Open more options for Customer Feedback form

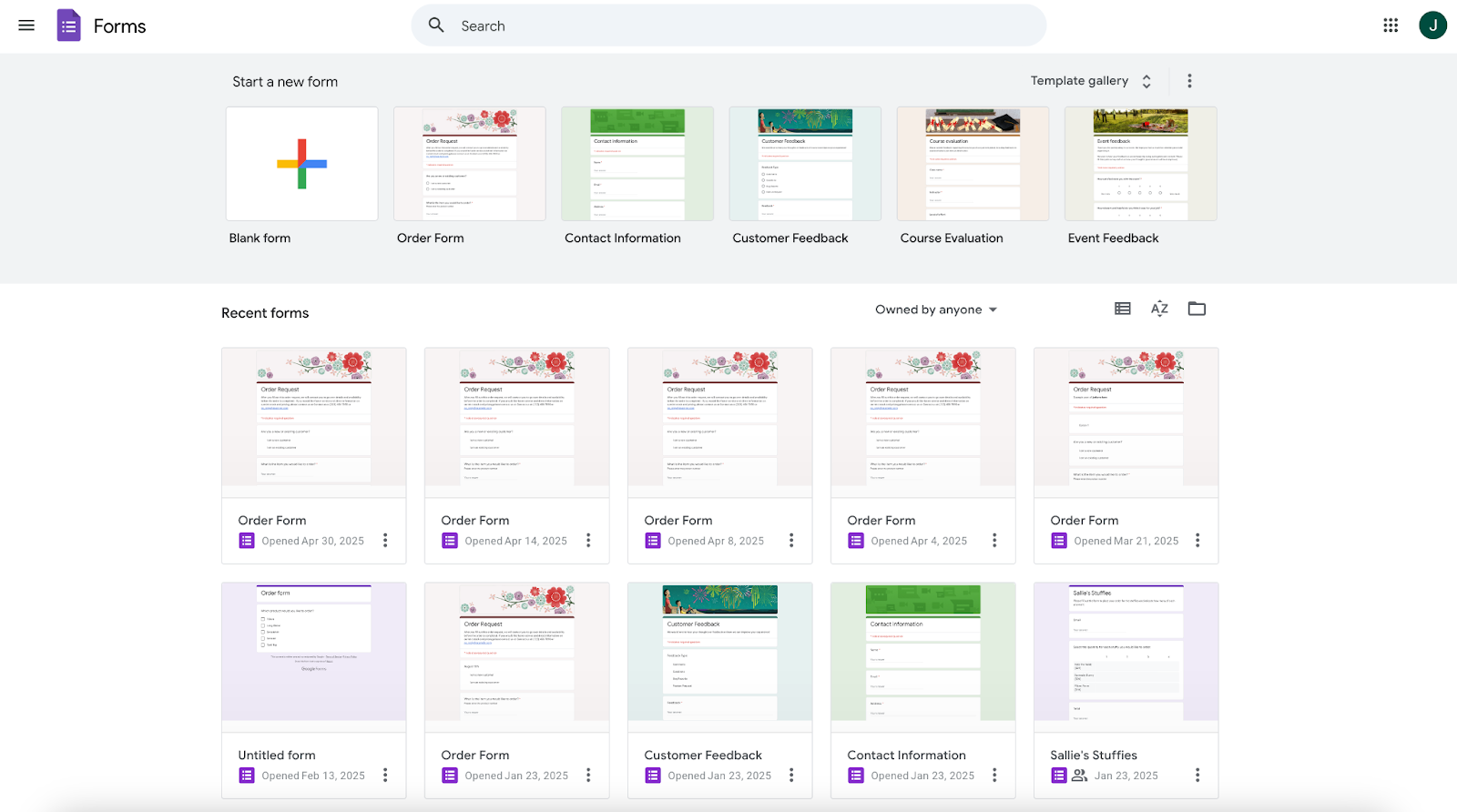click(791, 776)
